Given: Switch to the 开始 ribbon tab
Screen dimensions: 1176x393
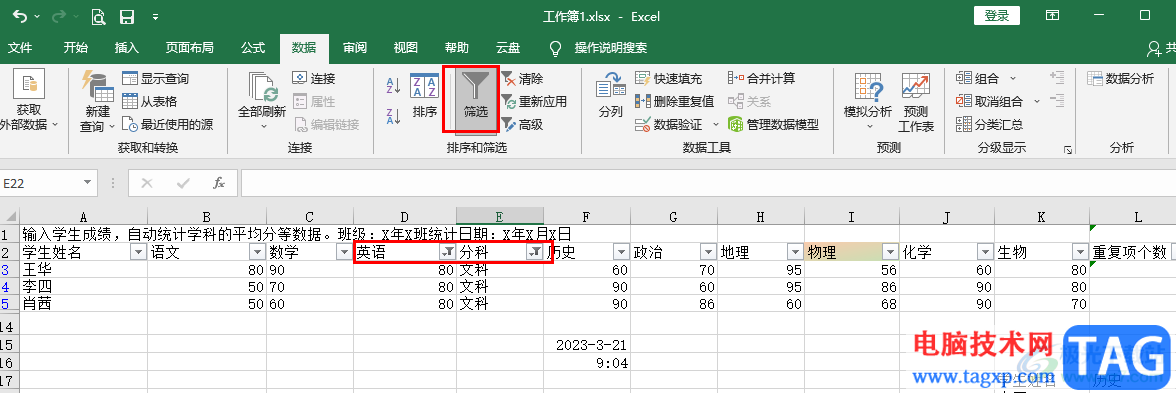Looking at the screenshot, I should pos(76,48).
